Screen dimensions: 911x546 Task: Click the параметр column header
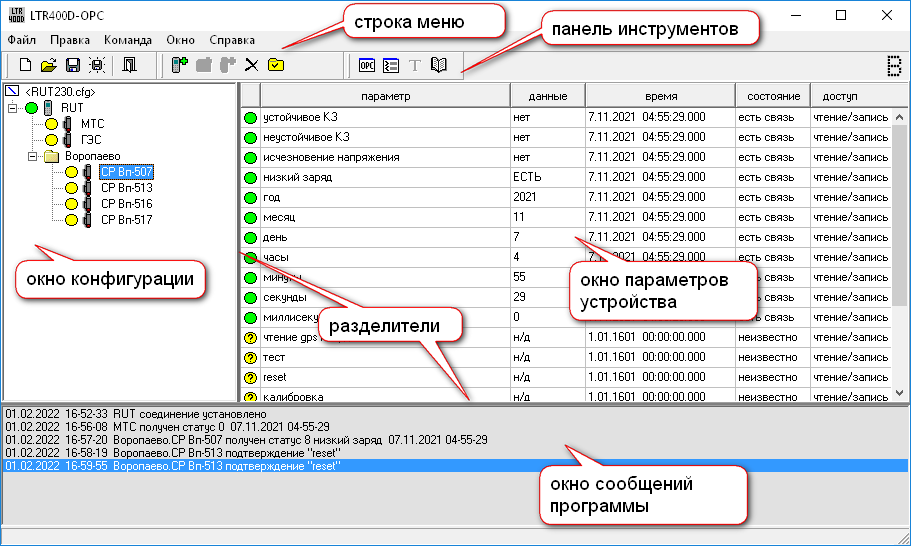(x=385, y=96)
